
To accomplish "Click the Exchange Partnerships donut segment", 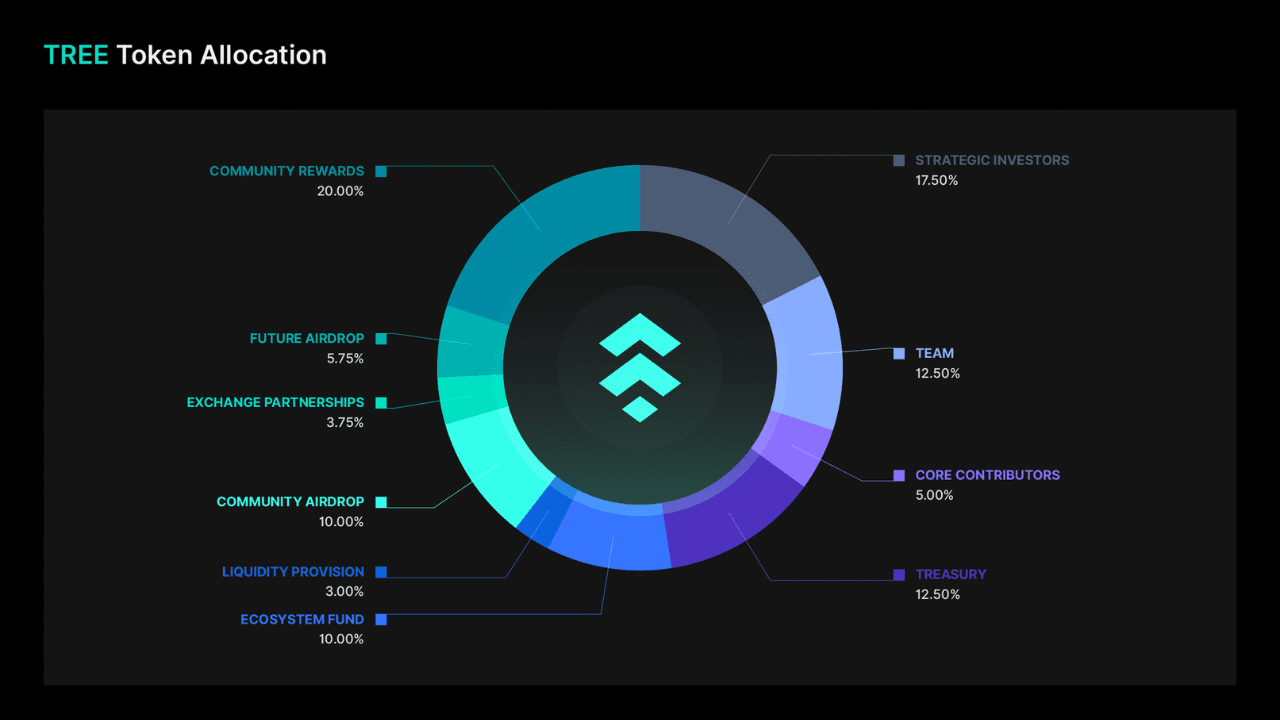I will [x=470, y=398].
